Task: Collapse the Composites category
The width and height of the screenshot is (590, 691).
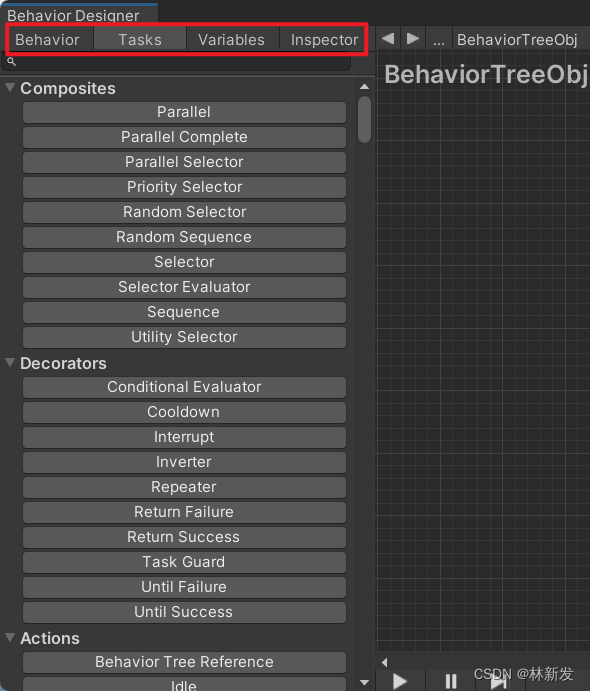Action: click(10, 87)
